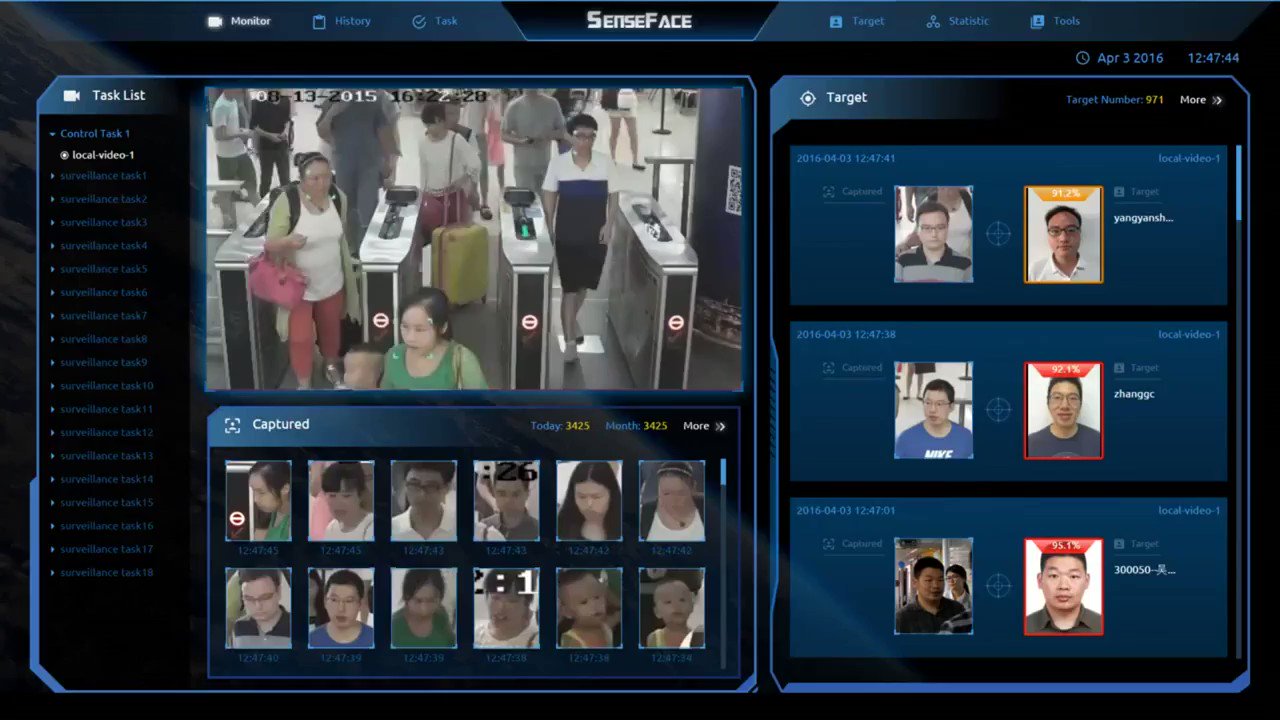
Task: Select the local-video-1 radio button
Action: (x=65, y=155)
